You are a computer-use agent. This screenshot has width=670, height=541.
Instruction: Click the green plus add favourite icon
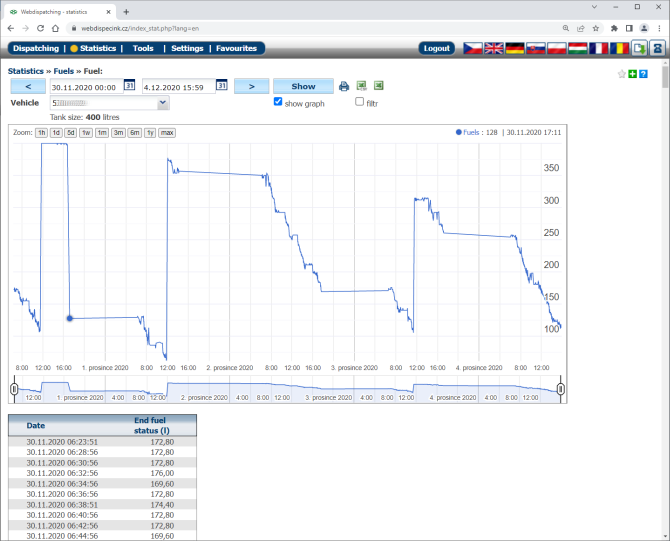(632, 74)
